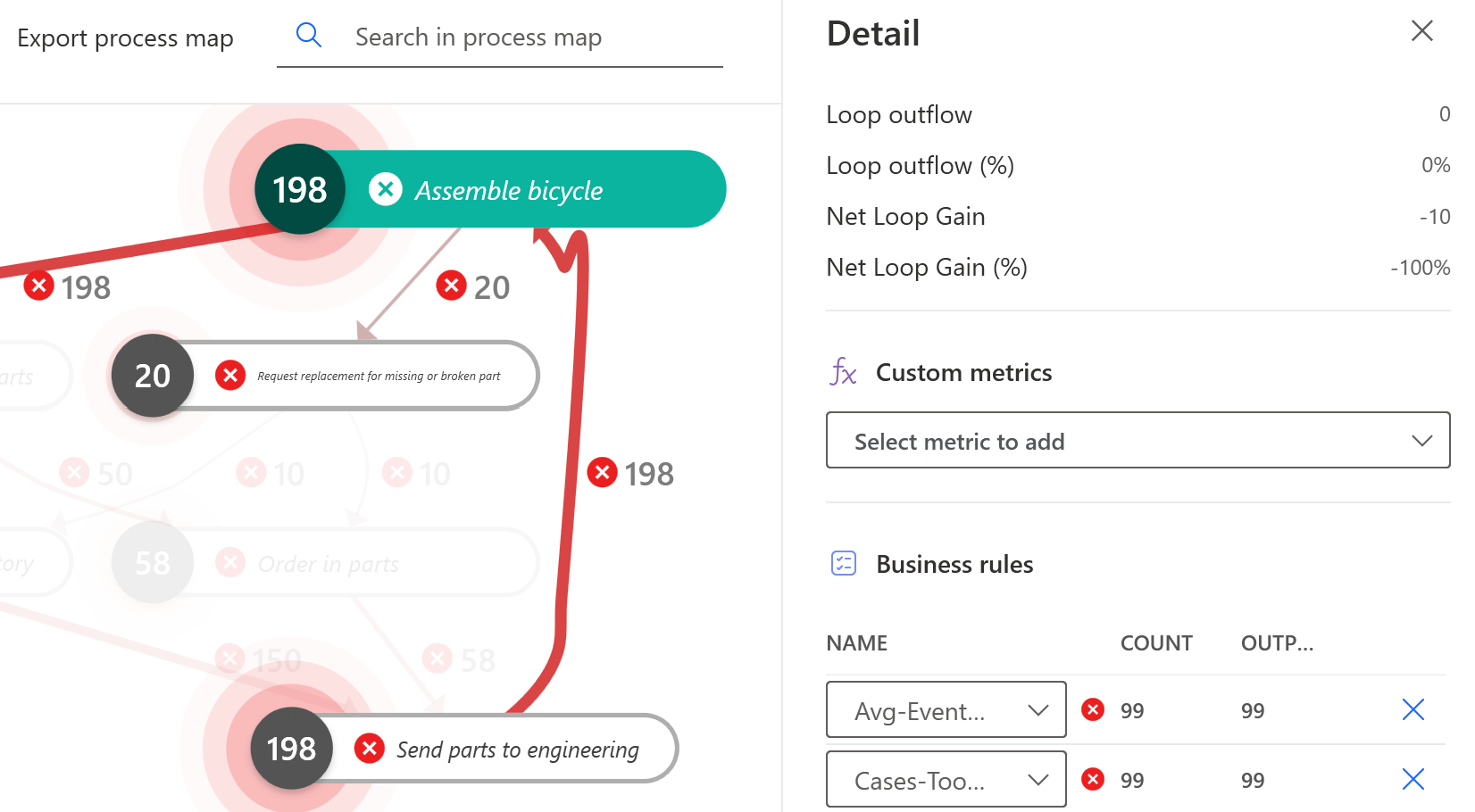
Task: Click Export process map
Action: point(125,37)
